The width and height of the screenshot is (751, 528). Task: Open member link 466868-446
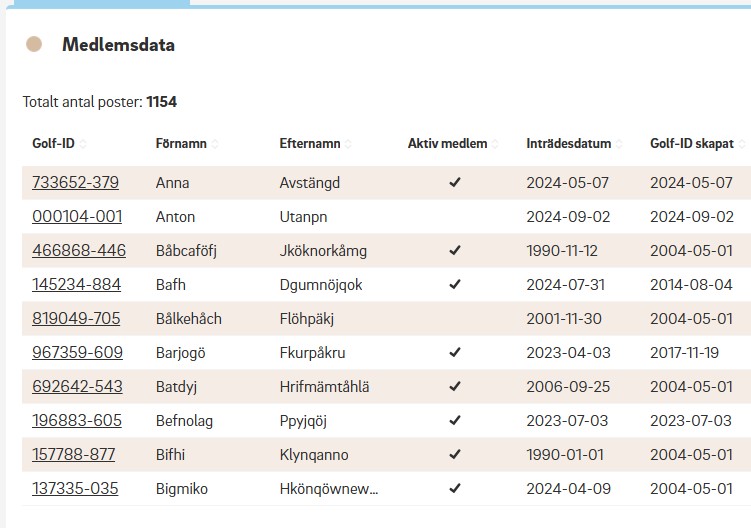click(x=79, y=251)
